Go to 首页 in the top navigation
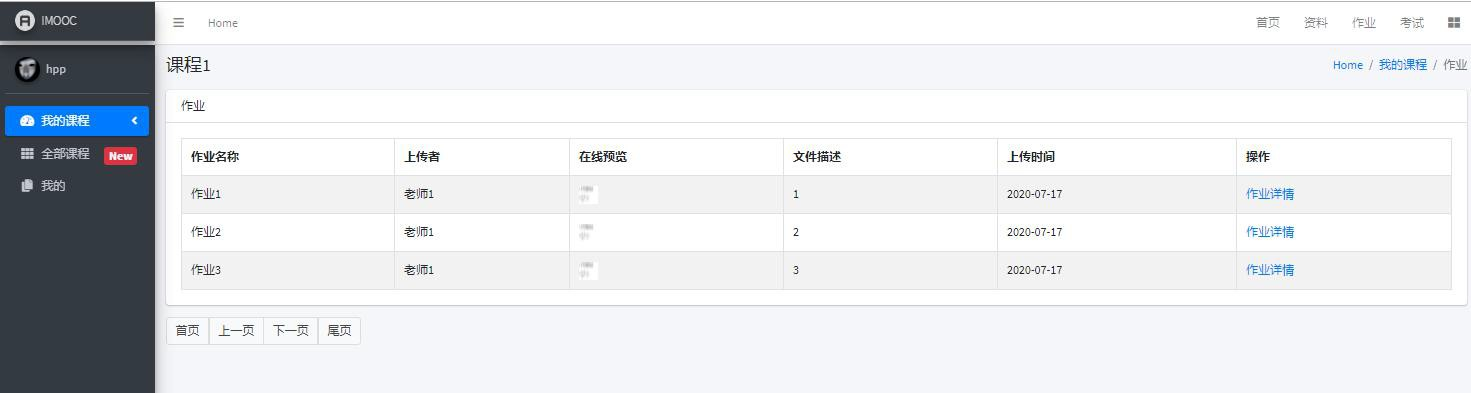 pos(1268,22)
